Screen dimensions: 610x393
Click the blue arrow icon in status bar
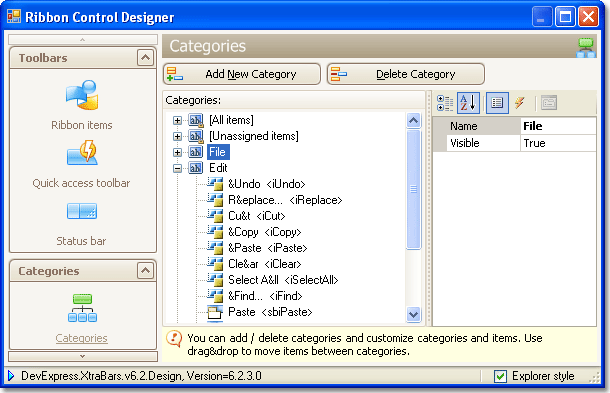(11, 375)
